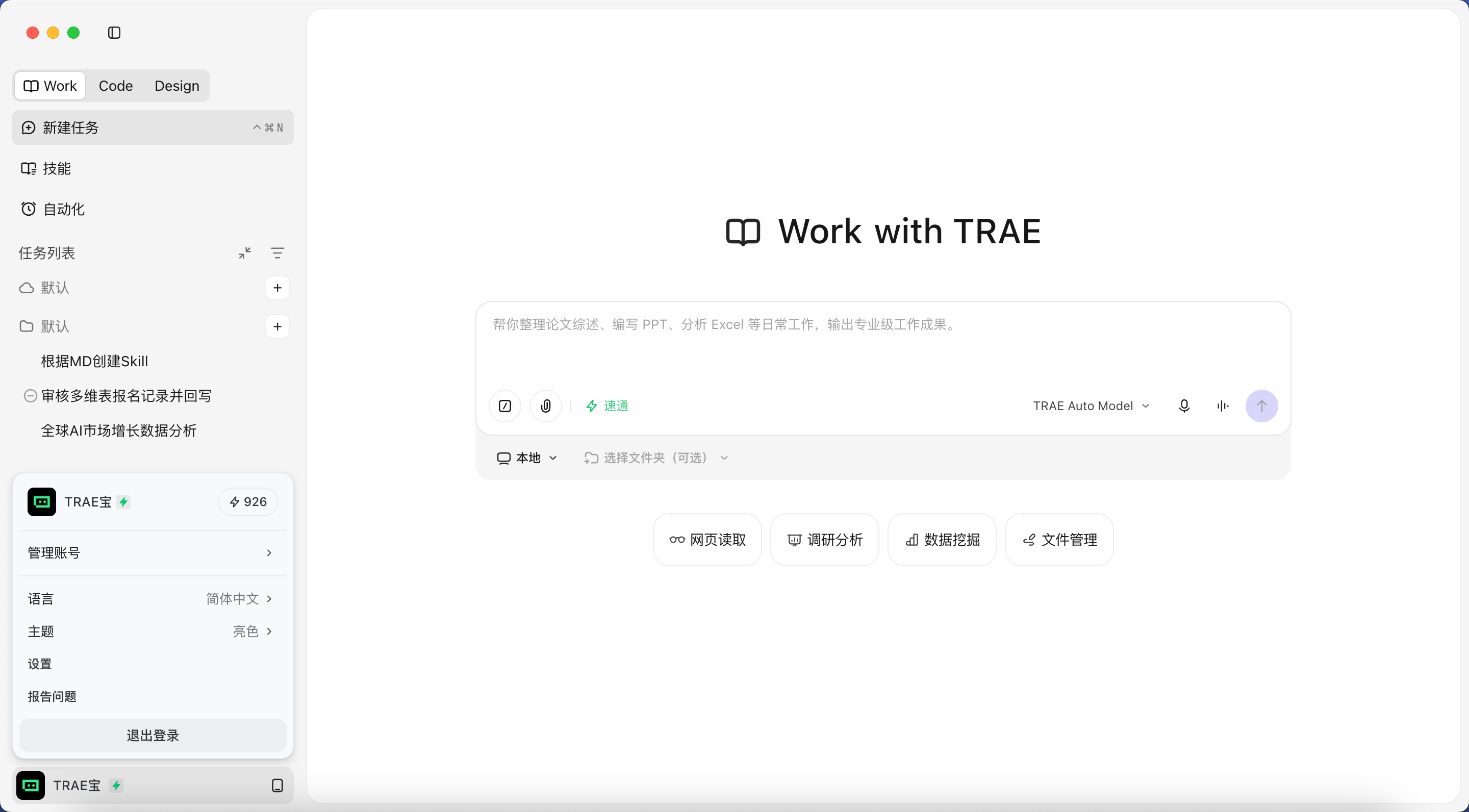This screenshot has height=812, width=1469.
Task: Create a new task with 新建任务
Action: [x=153, y=127]
